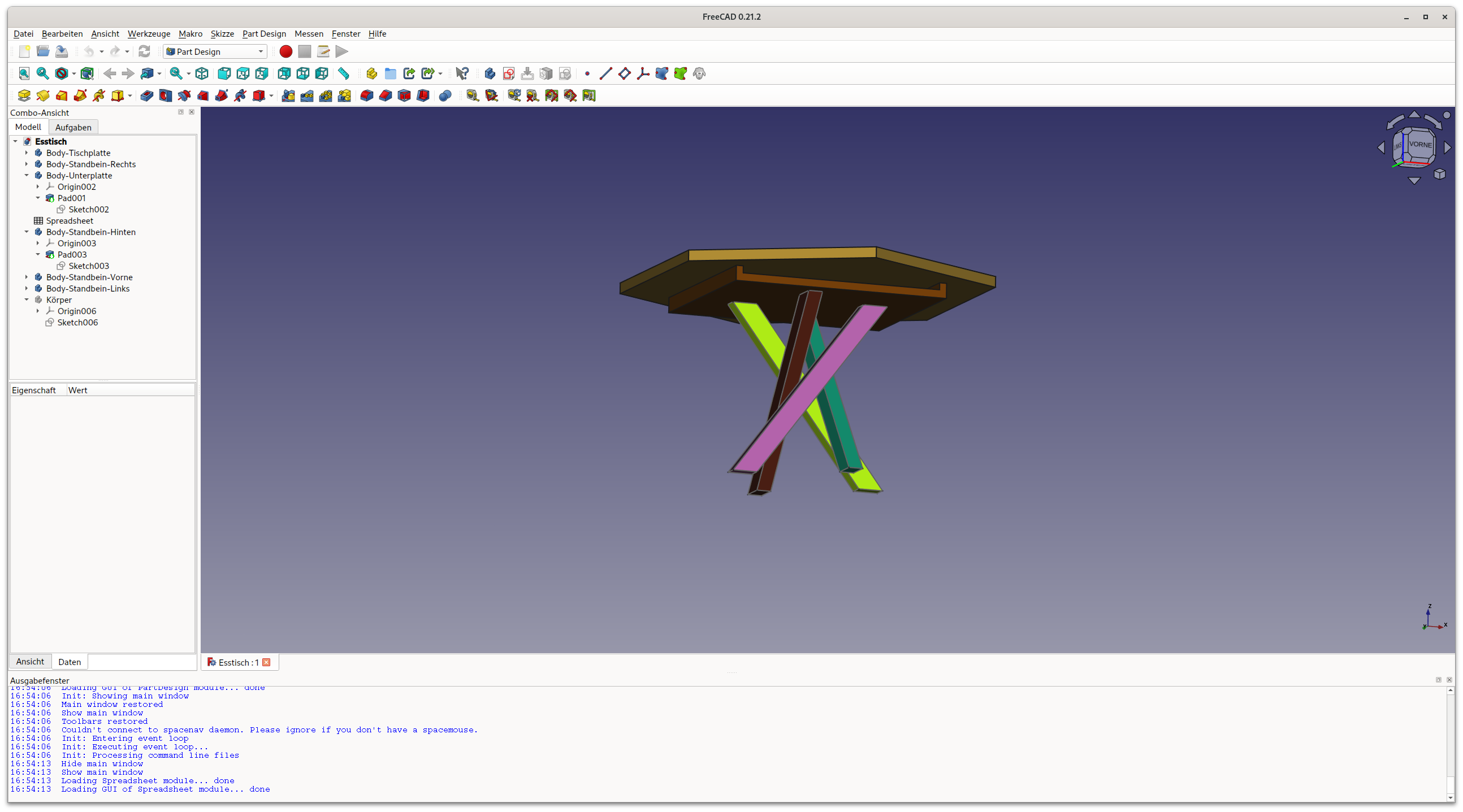The height and width of the screenshot is (812, 1463).
Task: Select Spreadsheet in the model tree
Action: [x=70, y=220]
